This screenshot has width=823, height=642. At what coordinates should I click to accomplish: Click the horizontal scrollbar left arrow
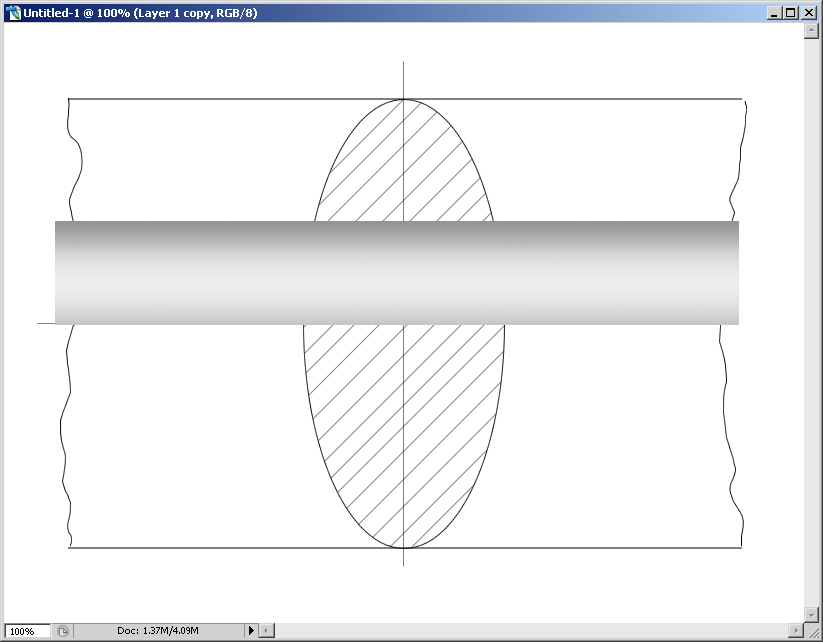coord(267,630)
